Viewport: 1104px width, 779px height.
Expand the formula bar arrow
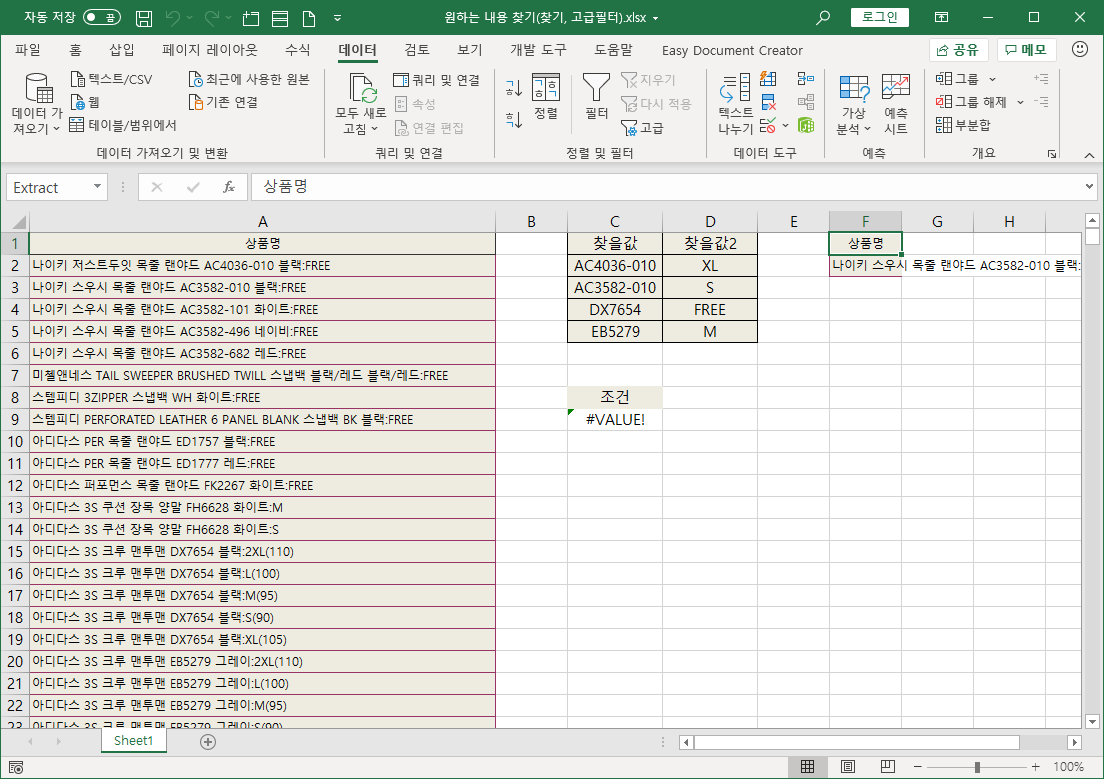(x=1089, y=187)
